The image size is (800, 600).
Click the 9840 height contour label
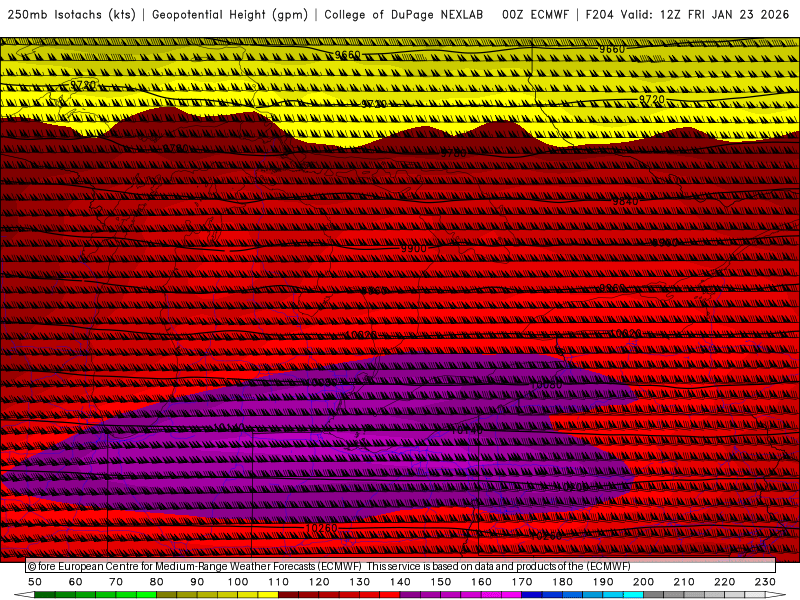coord(625,202)
